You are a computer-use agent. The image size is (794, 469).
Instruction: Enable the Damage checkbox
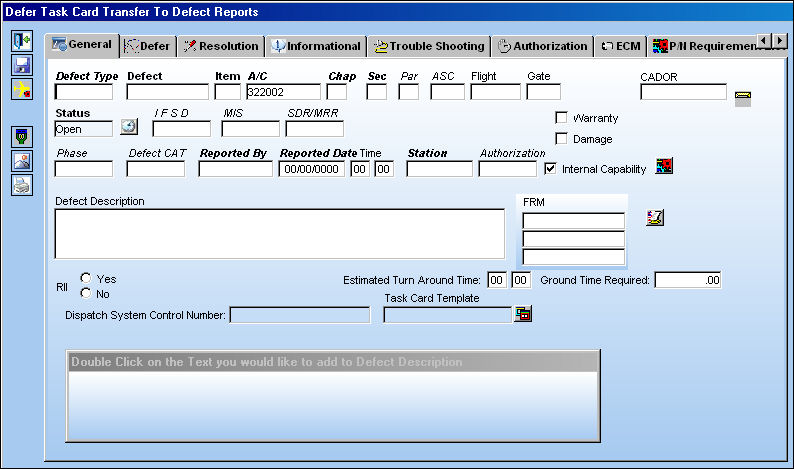pyautogui.click(x=561, y=139)
